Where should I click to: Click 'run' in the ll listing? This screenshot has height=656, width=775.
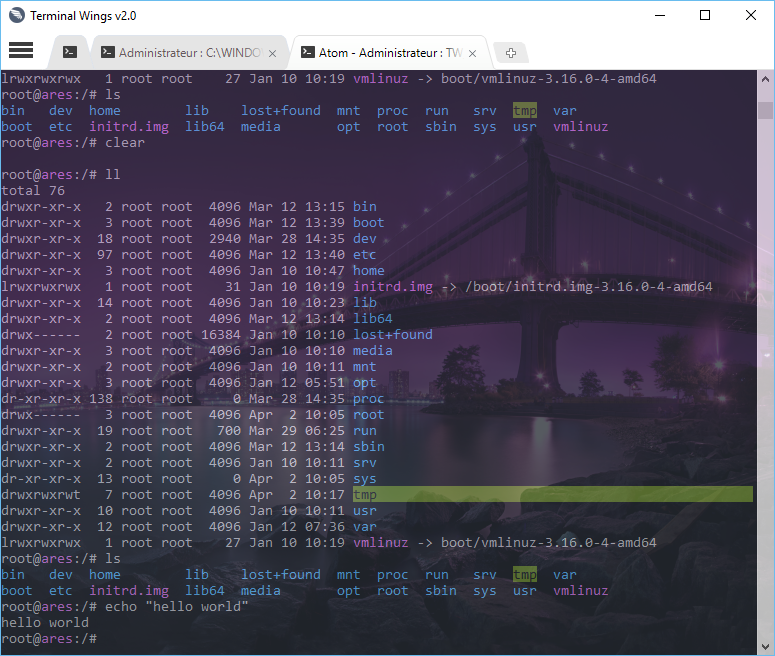[x=365, y=431]
